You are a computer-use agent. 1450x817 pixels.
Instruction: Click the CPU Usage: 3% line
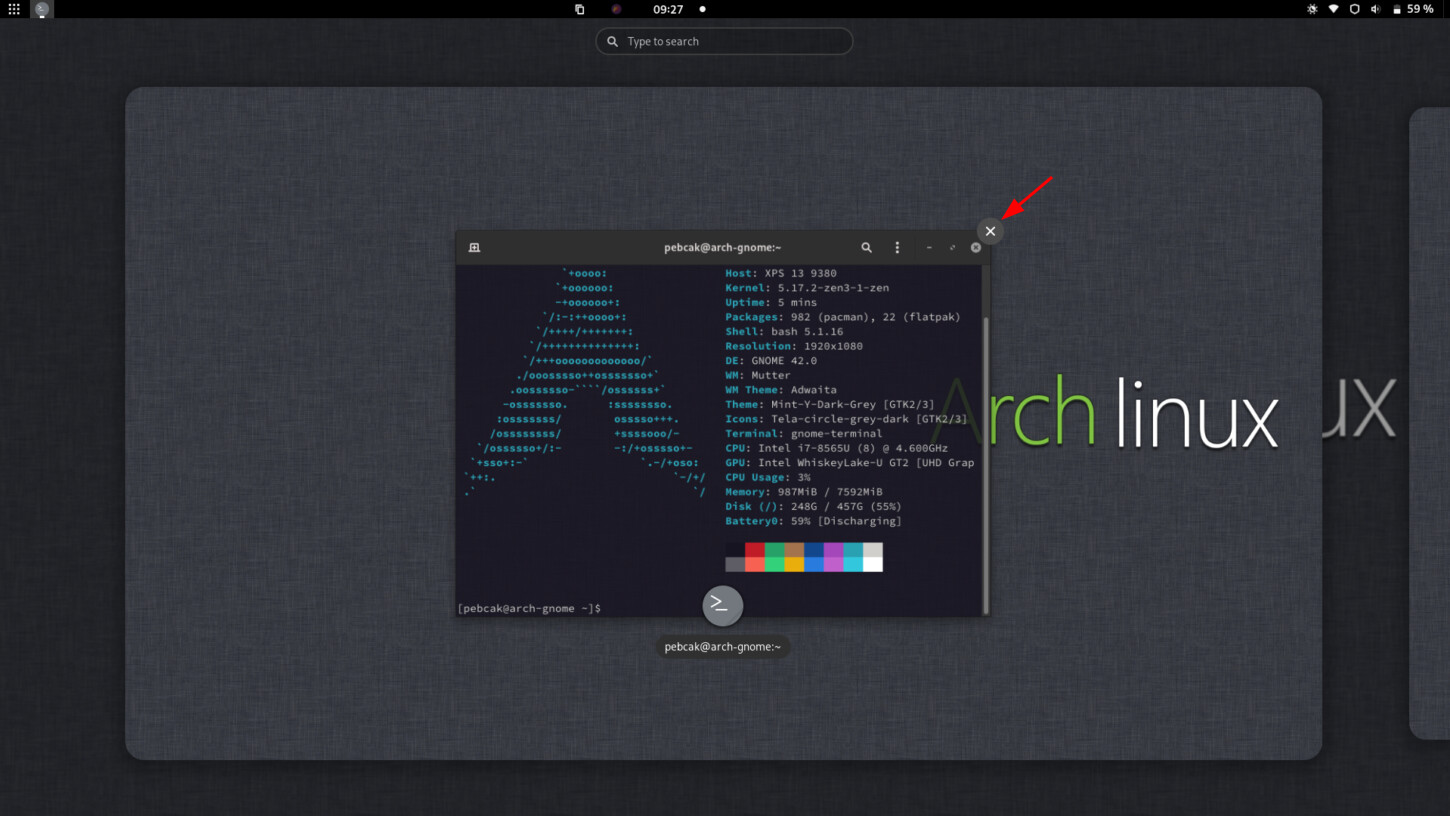(768, 478)
